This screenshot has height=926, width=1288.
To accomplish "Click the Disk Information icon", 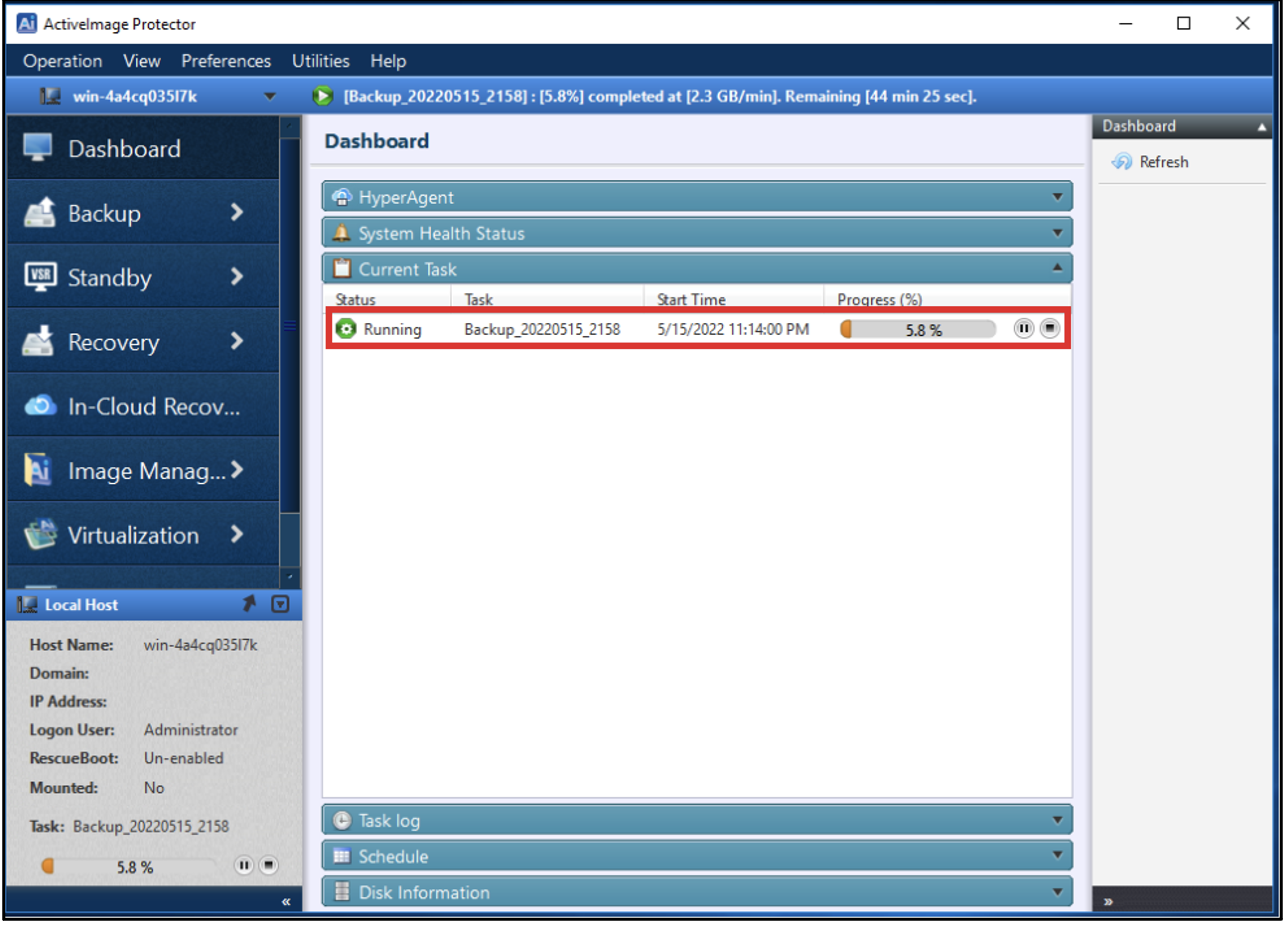I will 342,892.
